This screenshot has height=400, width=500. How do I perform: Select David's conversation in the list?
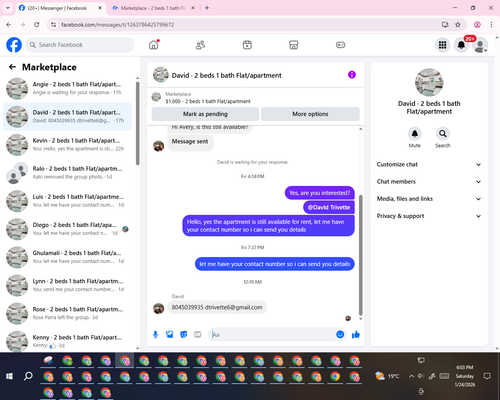click(x=67, y=117)
